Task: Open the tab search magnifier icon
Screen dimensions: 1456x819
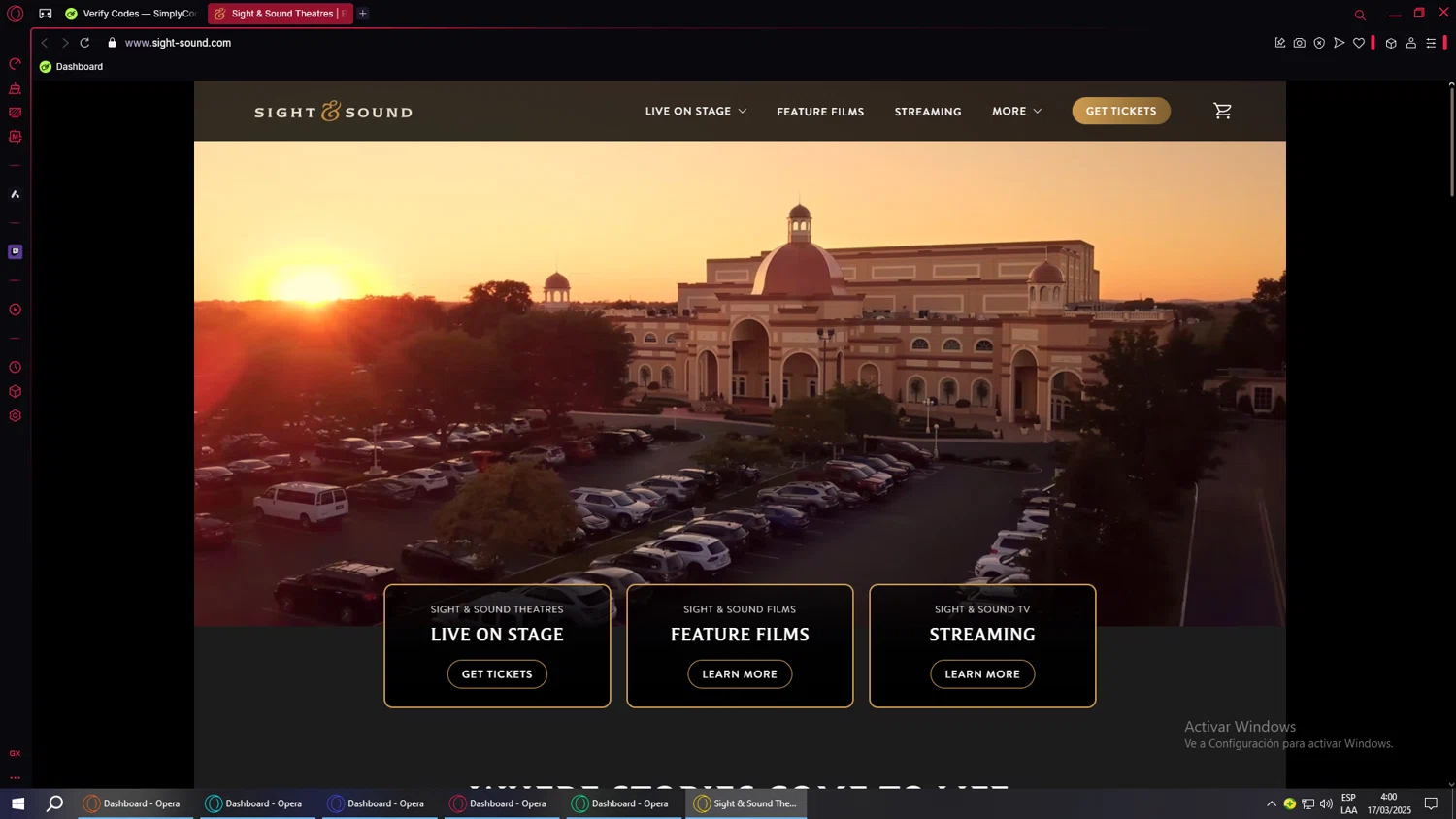Action: (x=1360, y=15)
